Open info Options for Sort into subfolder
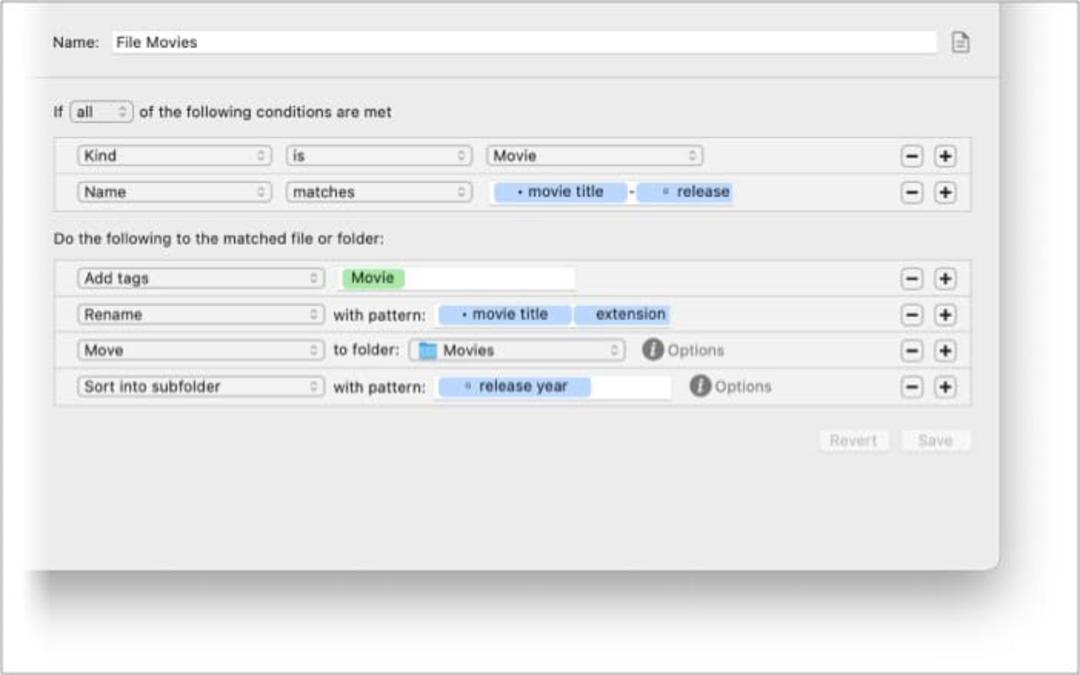 pyautogui.click(x=730, y=386)
